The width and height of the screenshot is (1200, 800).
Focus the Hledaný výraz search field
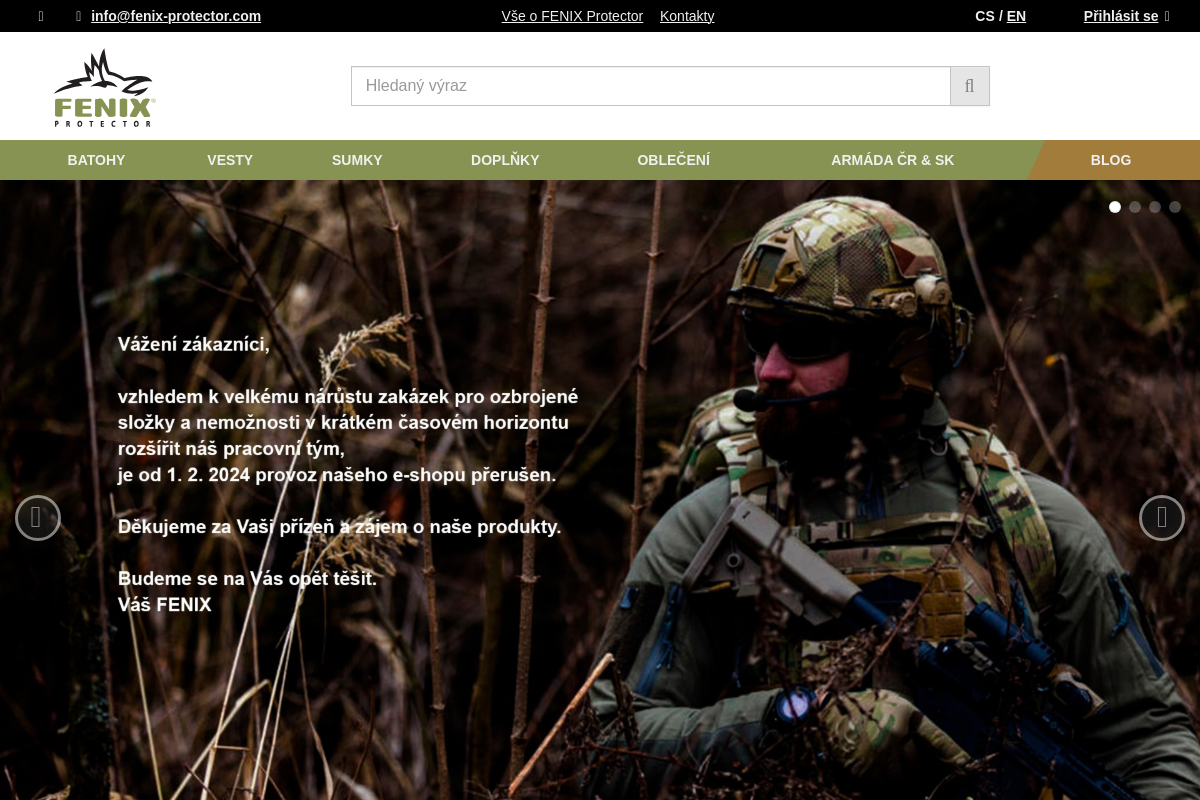pos(651,86)
